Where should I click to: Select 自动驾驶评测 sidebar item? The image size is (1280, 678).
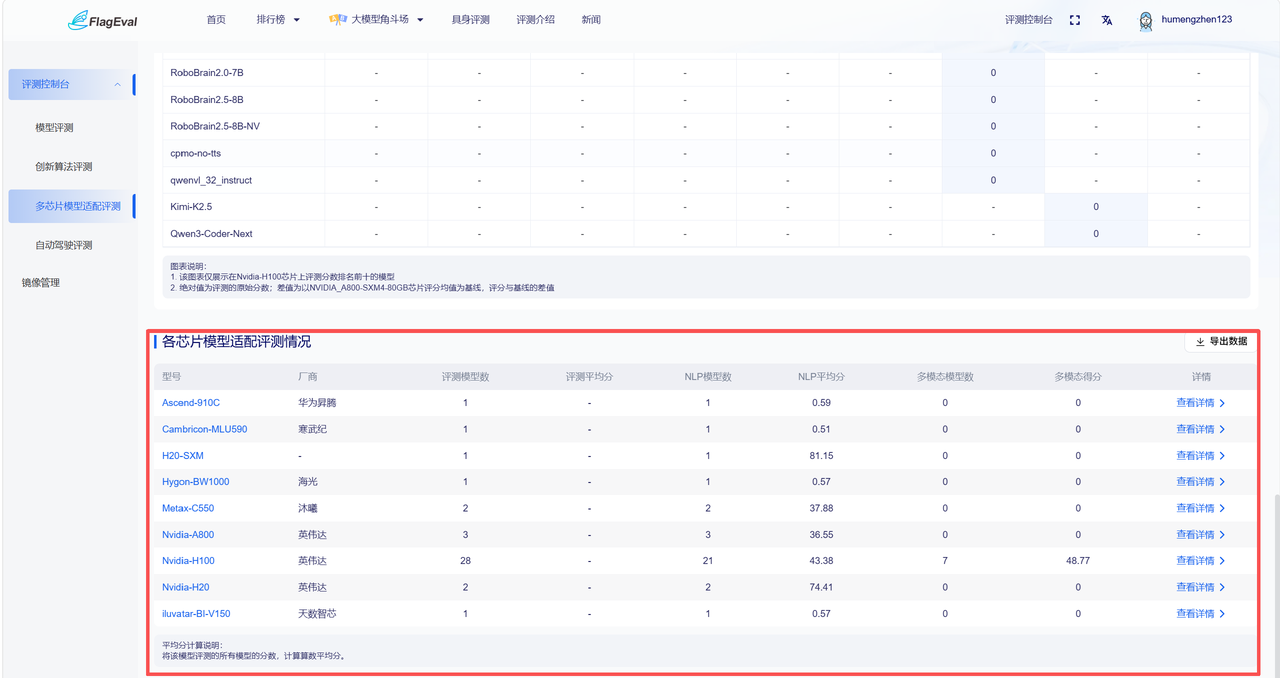[x=63, y=245]
